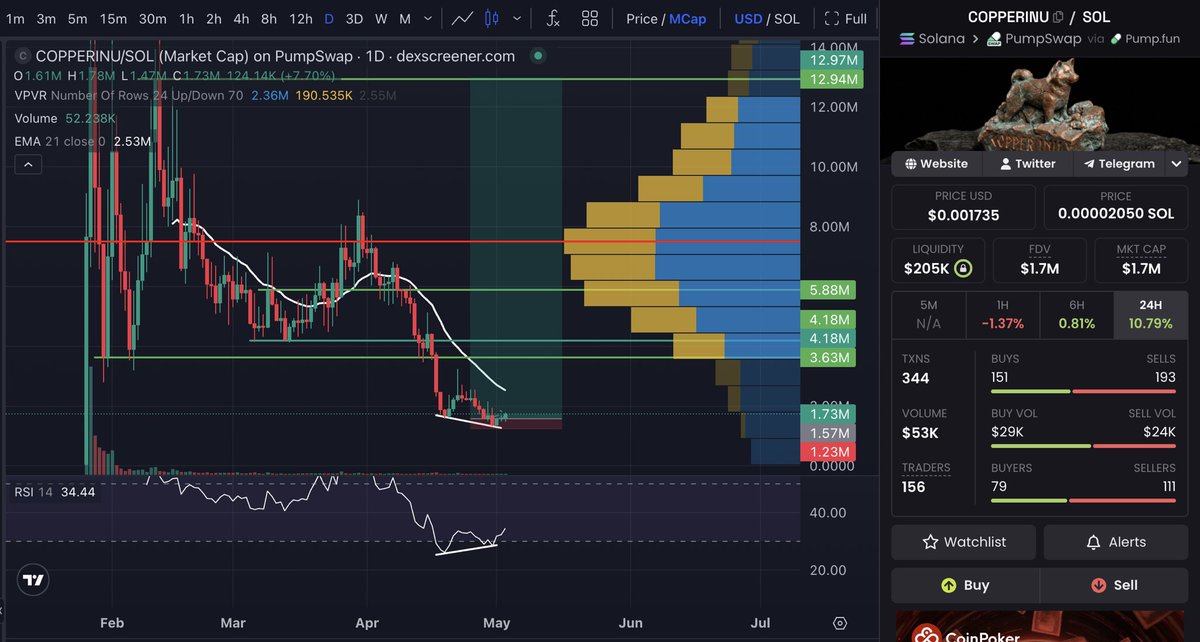Select the M monthly timeframe
Viewport: 1200px width, 642px height.
click(404, 18)
